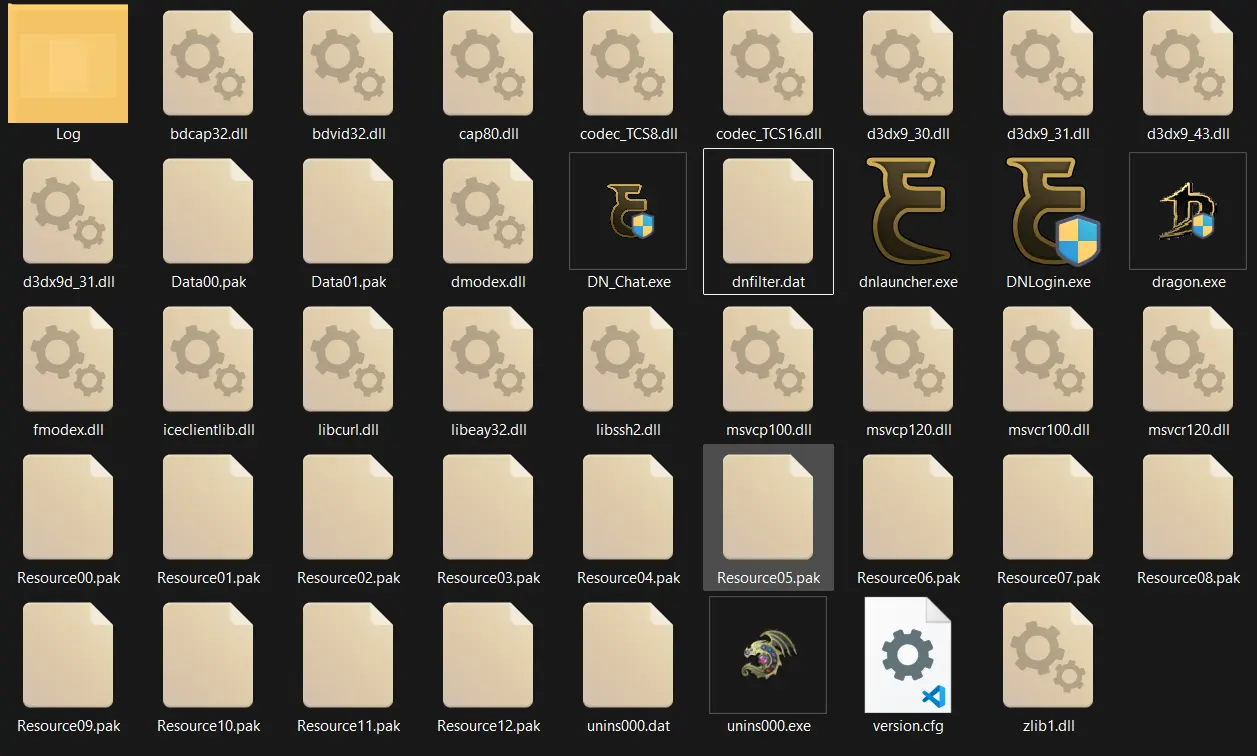Click the 'unins000.exe' file name text
This screenshot has width=1257, height=756.
coord(768,726)
